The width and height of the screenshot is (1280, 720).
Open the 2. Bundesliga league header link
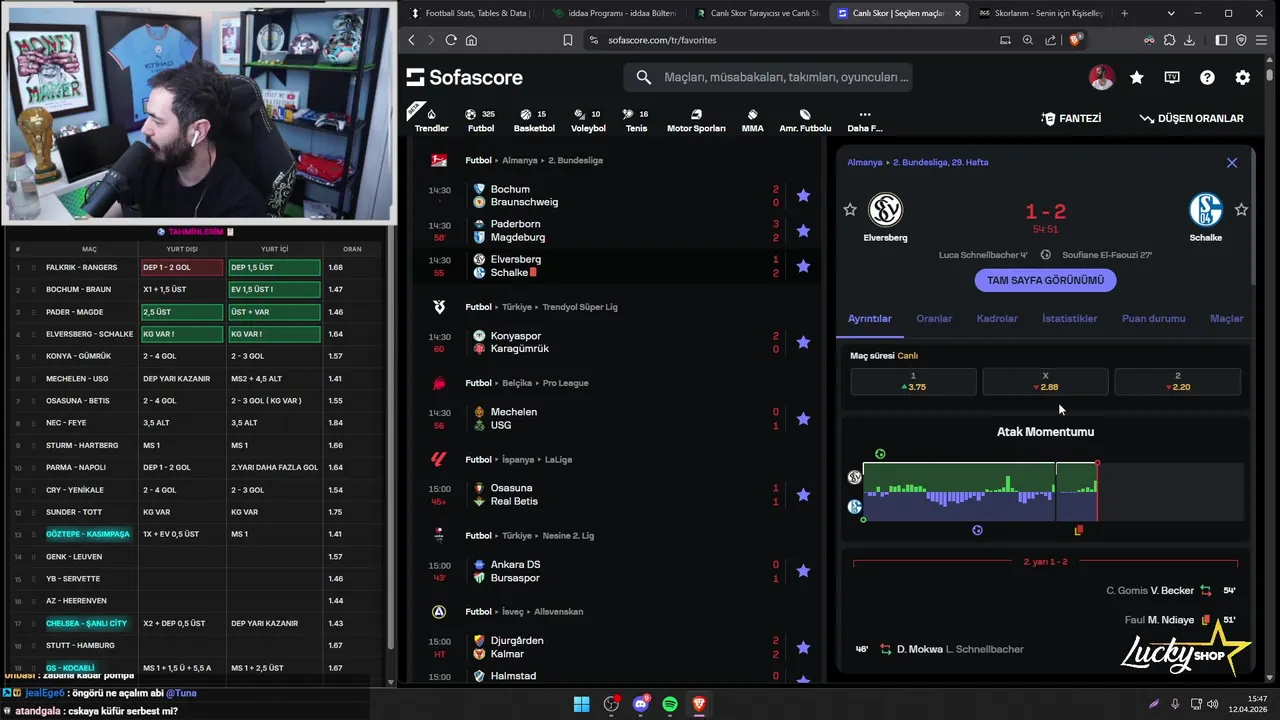573,160
